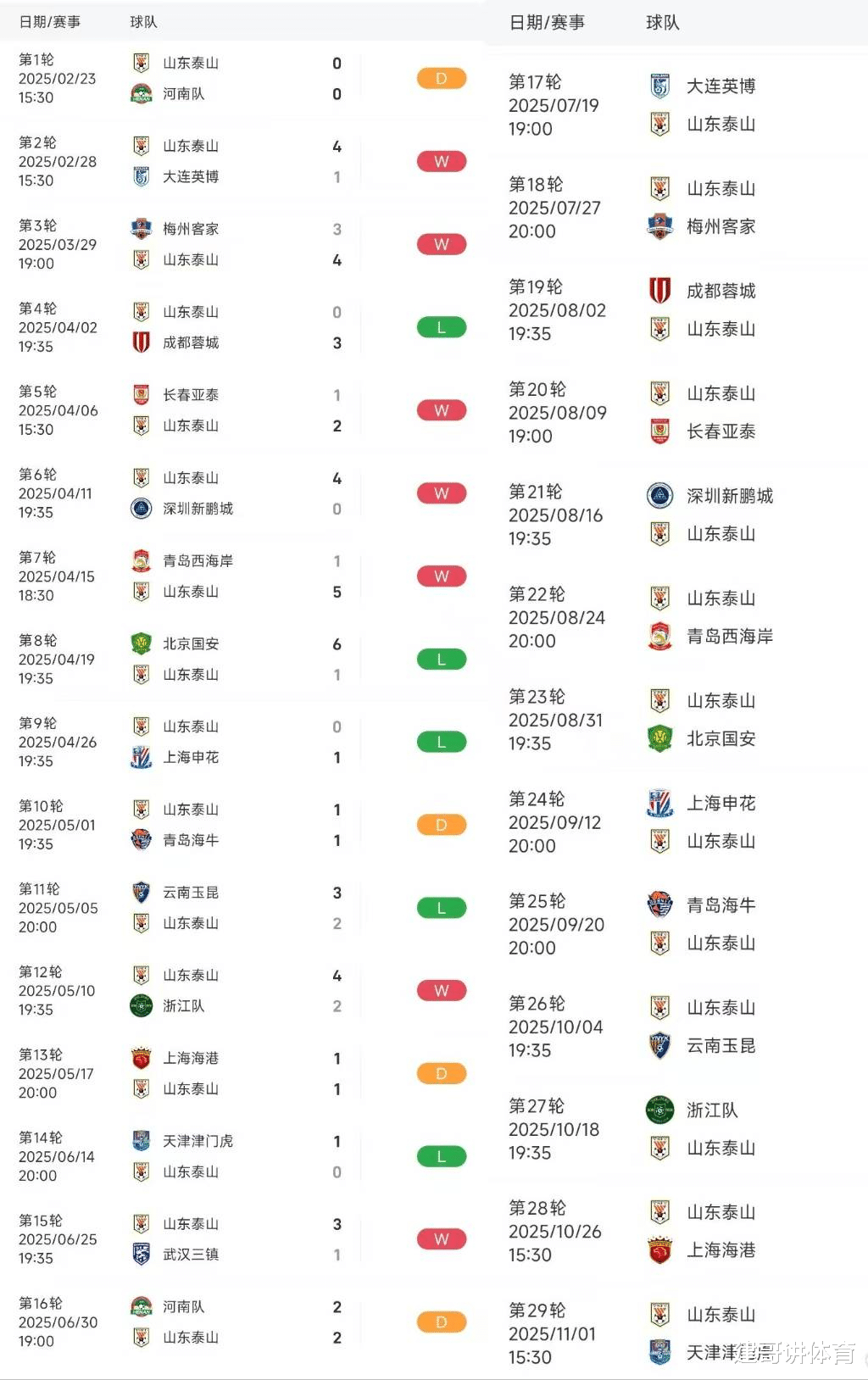Select the right-side 球队 column header

coord(663,23)
